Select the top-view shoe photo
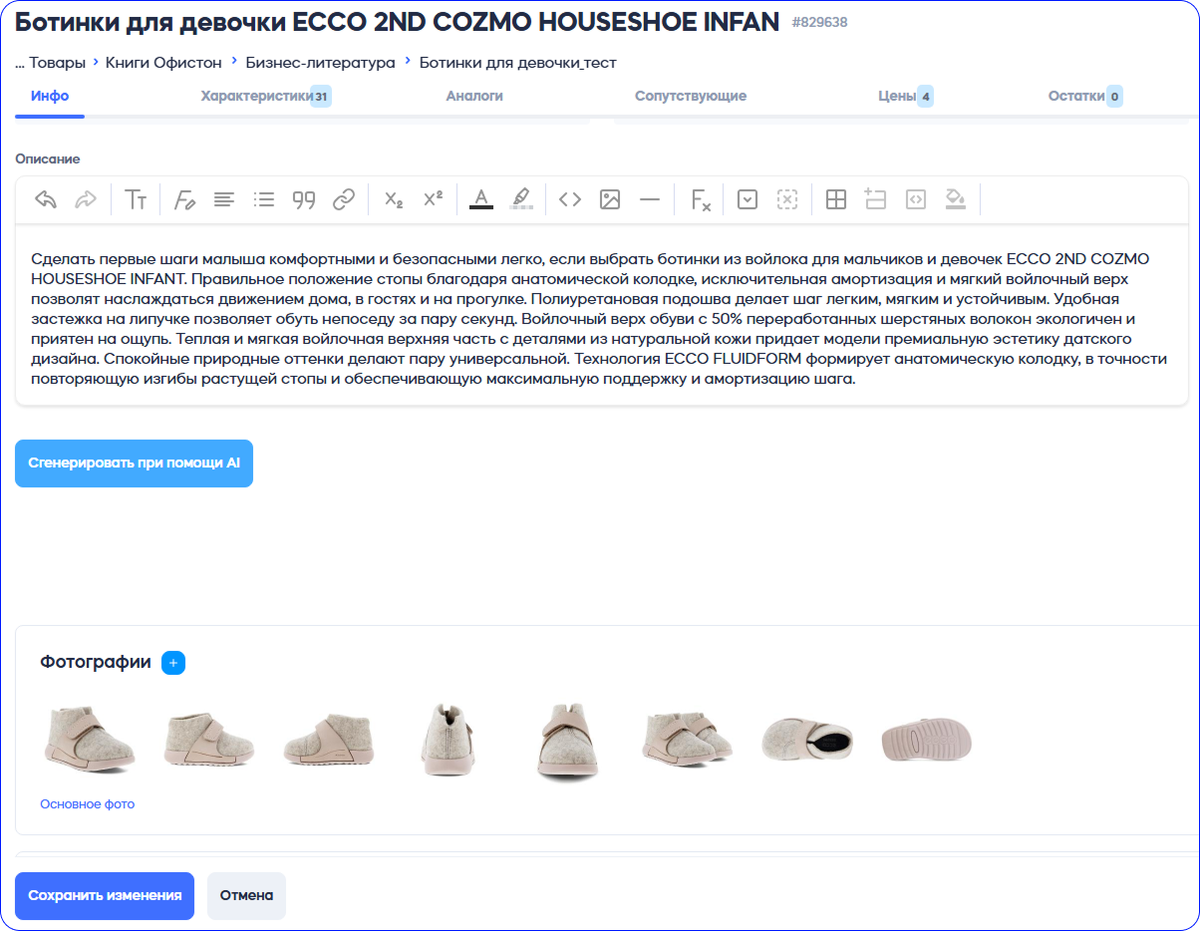1200x931 pixels. point(807,741)
